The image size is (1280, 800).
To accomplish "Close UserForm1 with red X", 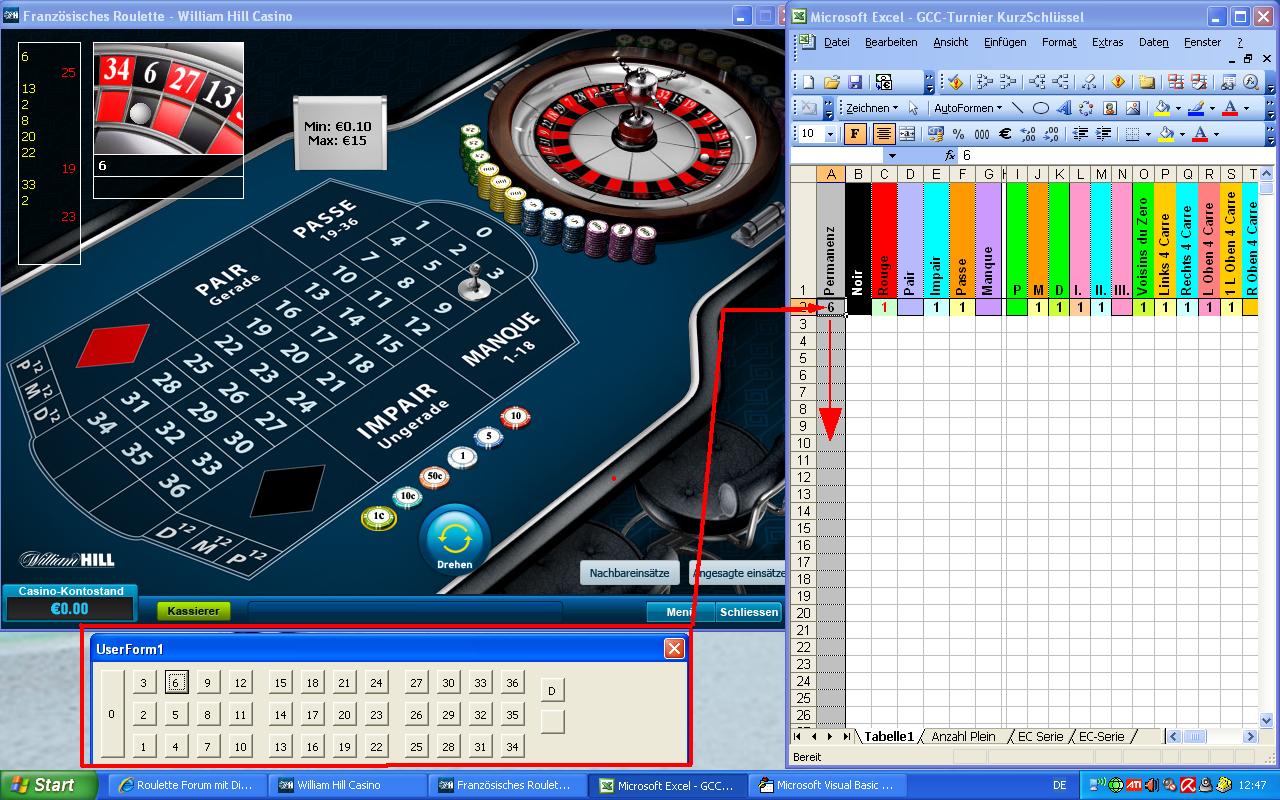I will (x=674, y=649).
